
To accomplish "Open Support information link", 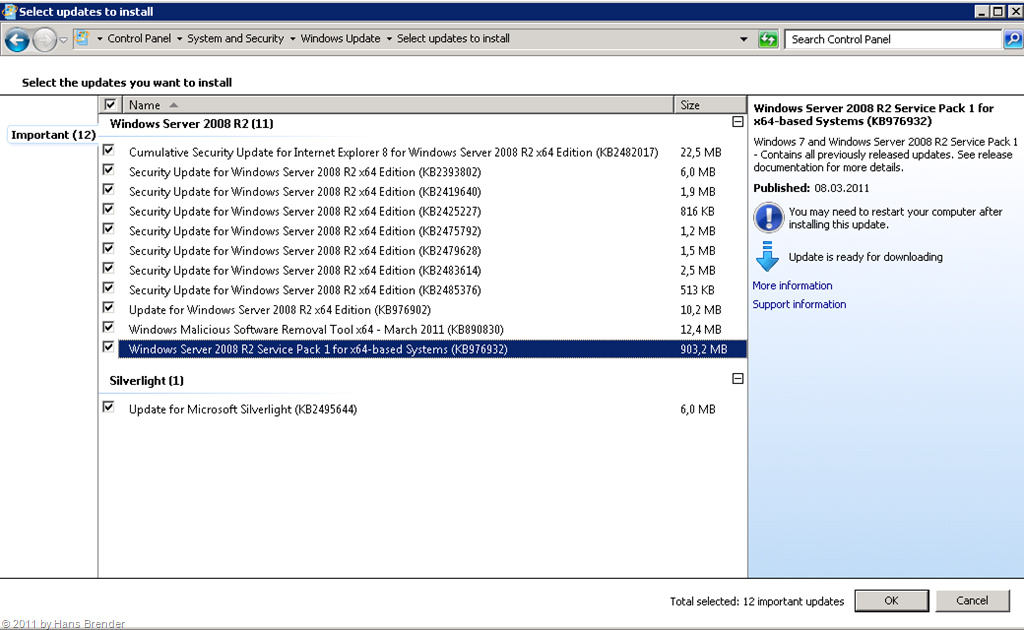I will click(799, 304).
